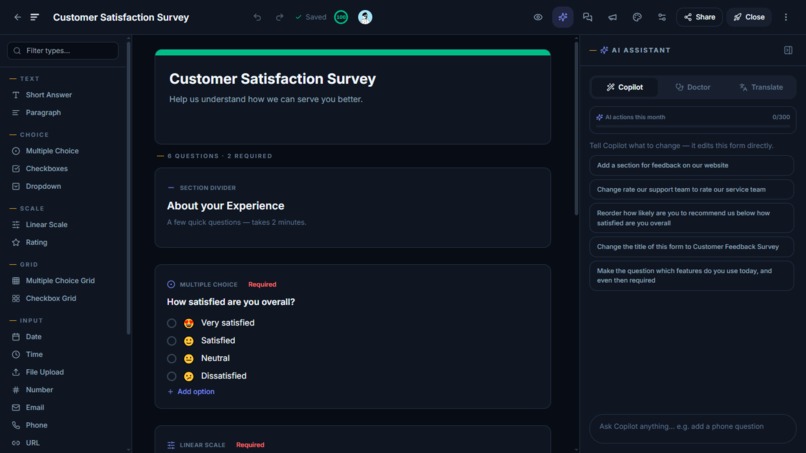
Task: Click the Close button with rocket icon
Action: 749,17
